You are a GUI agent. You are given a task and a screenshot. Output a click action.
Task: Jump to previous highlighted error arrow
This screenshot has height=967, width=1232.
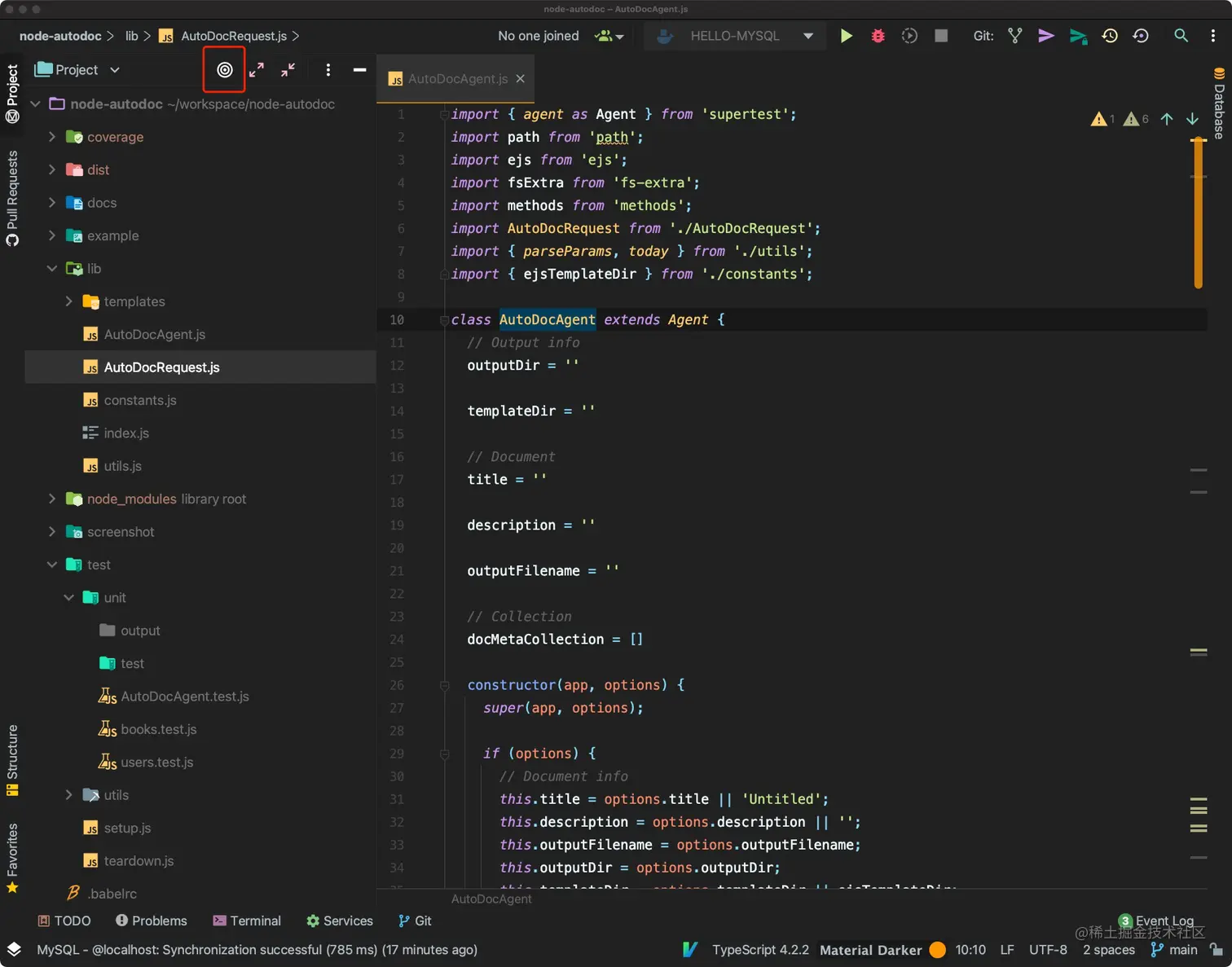point(1167,119)
